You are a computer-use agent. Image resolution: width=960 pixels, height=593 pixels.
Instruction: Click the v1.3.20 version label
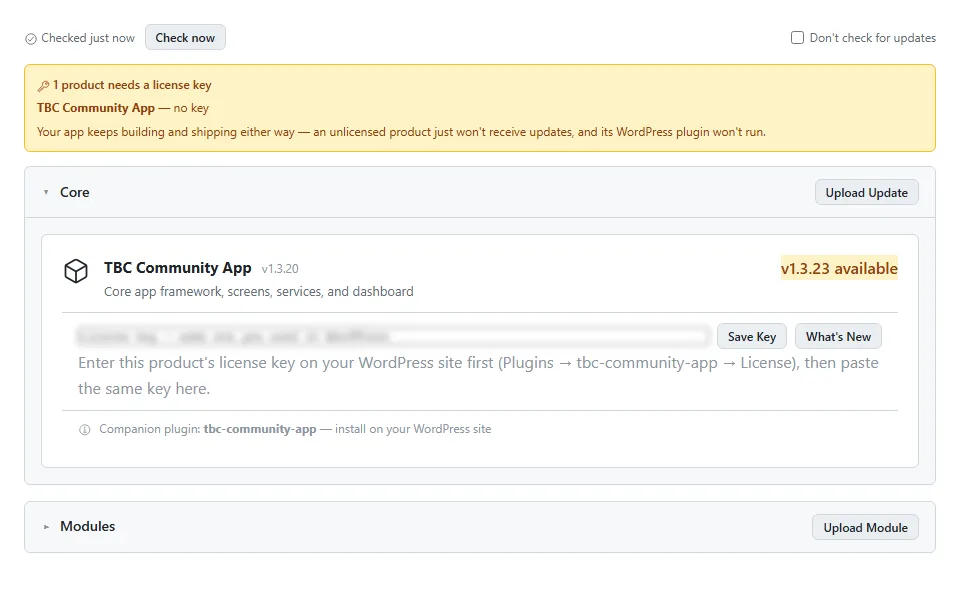coord(280,269)
